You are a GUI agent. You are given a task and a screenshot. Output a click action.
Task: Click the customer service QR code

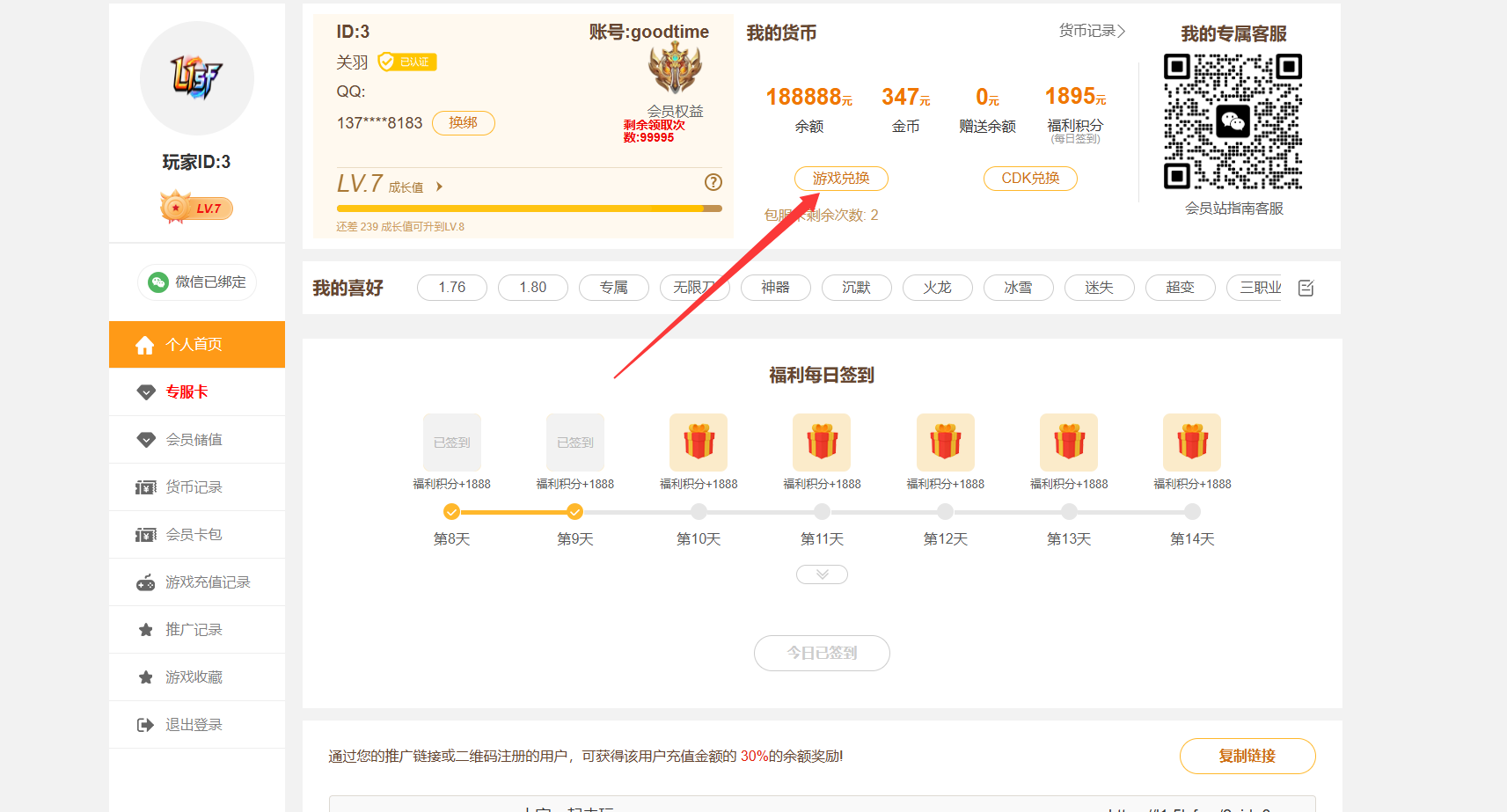click(x=1233, y=121)
